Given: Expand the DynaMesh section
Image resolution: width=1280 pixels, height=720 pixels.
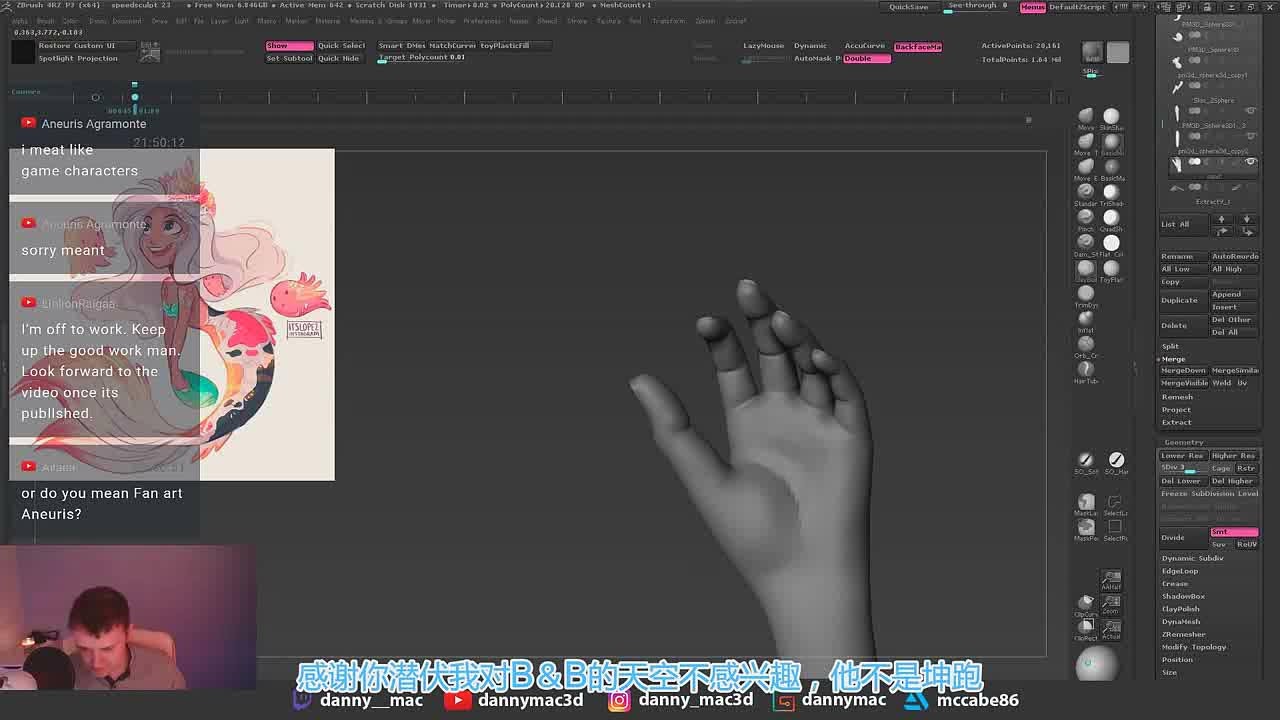Looking at the screenshot, I should coord(1181,622).
